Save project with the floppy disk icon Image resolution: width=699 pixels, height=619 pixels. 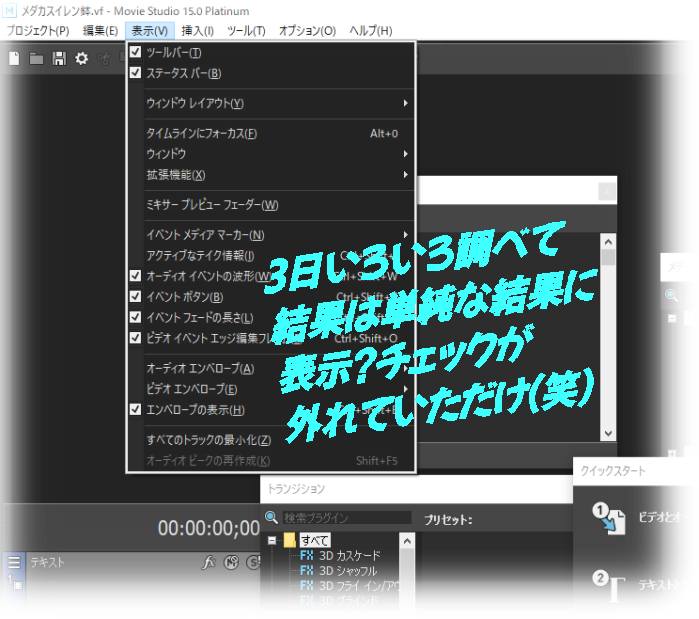tap(59, 58)
